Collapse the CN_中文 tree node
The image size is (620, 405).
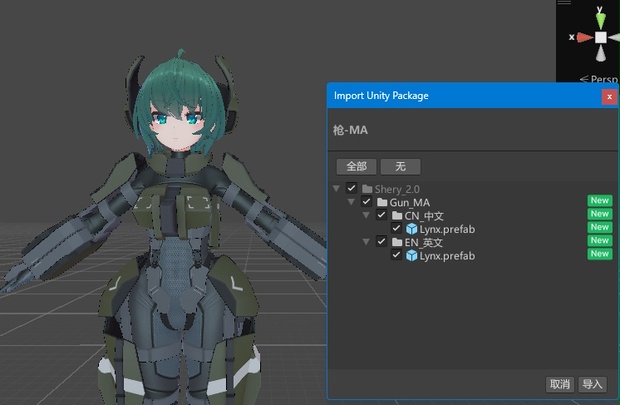pyautogui.click(x=366, y=216)
